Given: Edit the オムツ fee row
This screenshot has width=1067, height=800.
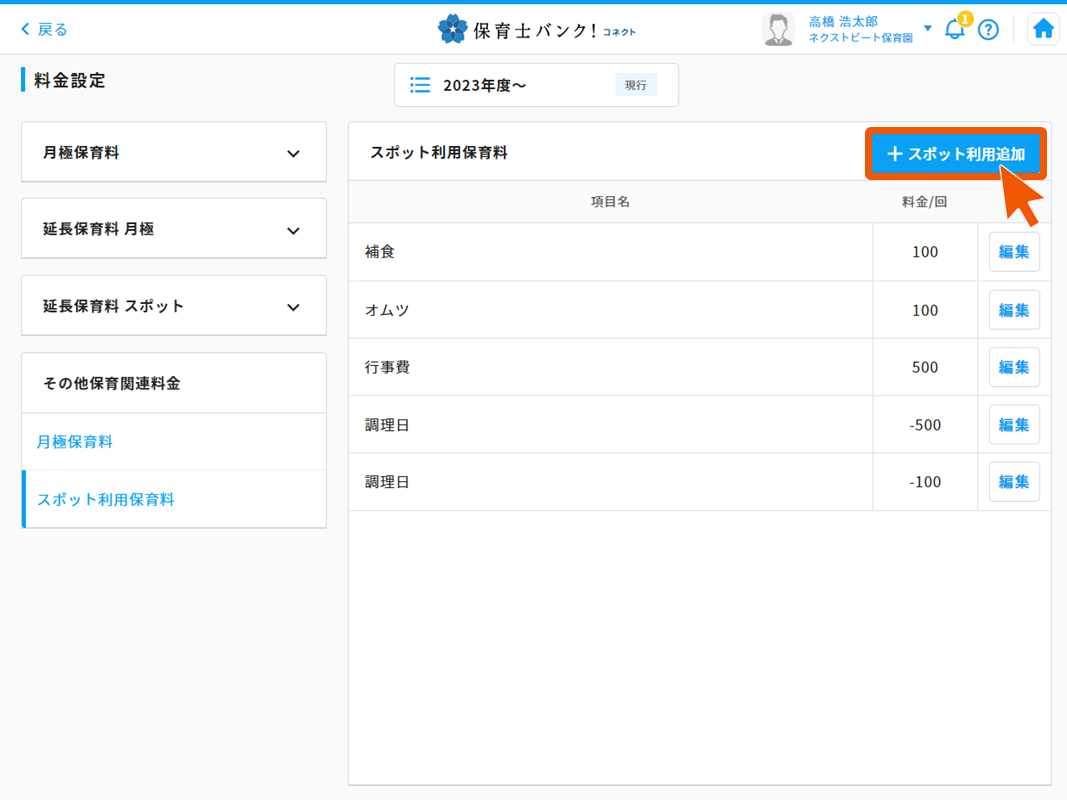Looking at the screenshot, I should (x=1014, y=310).
